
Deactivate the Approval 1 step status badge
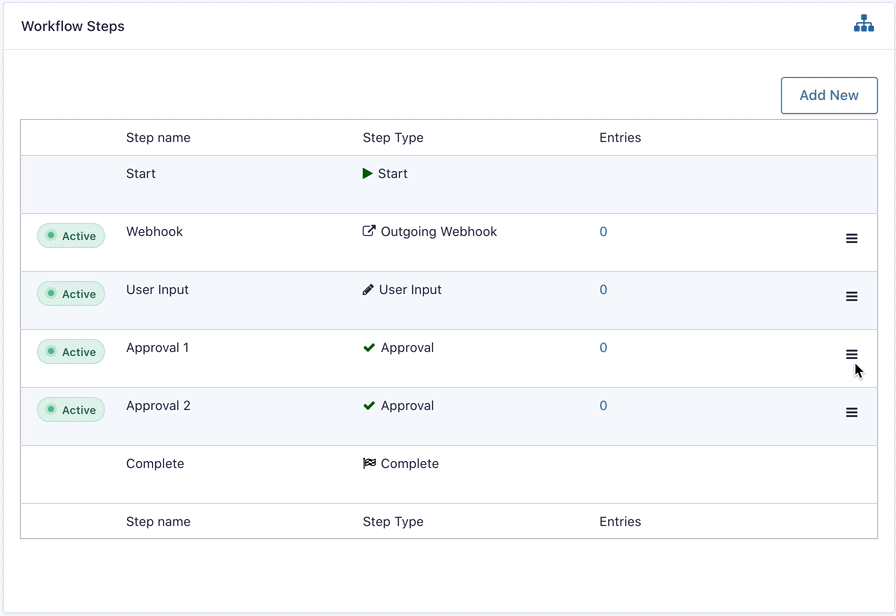tap(71, 352)
